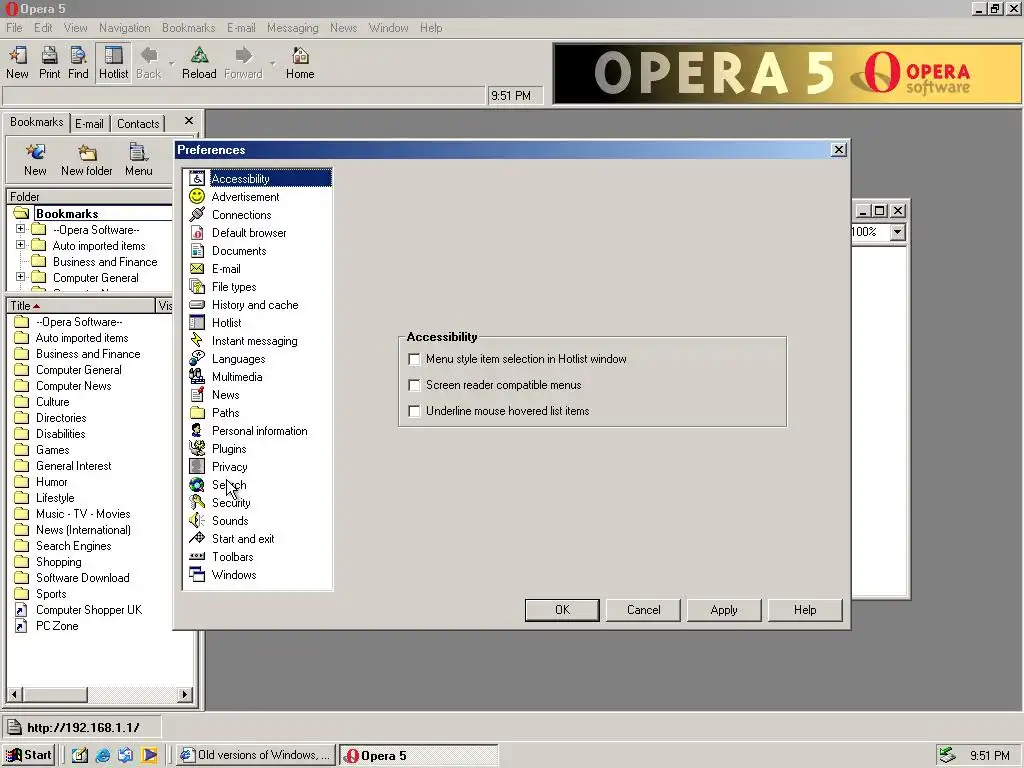Select the Toolbars preferences icon

(x=197, y=556)
